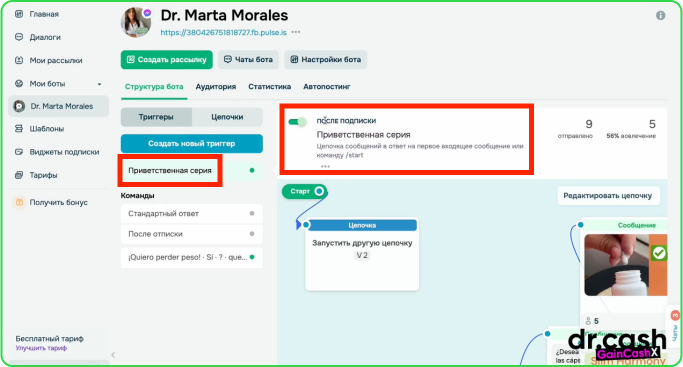The height and width of the screenshot is (367, 683).
Task: Click Редактировать цепочку button
Action: tap(608, 196)
